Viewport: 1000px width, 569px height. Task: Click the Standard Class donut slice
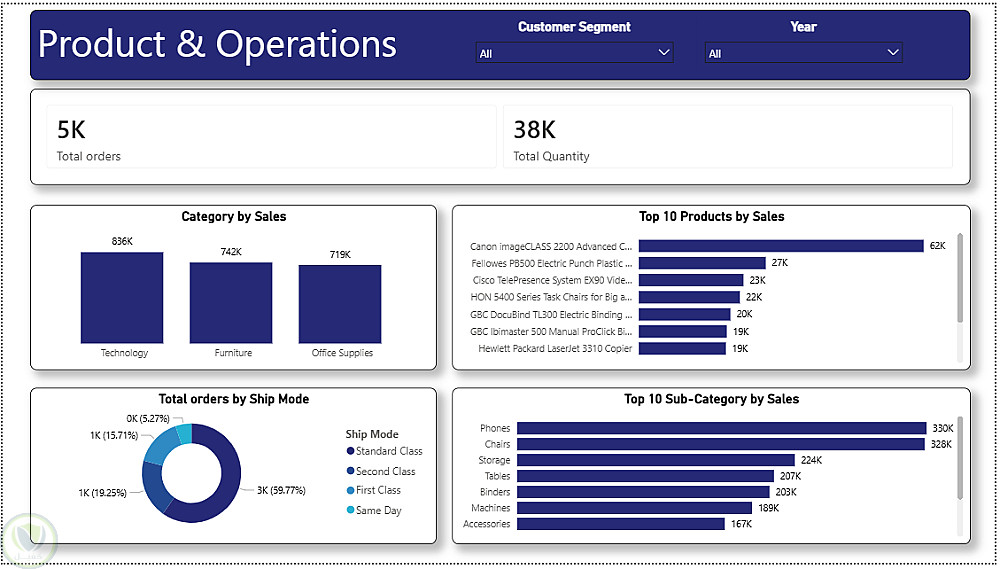226,491
